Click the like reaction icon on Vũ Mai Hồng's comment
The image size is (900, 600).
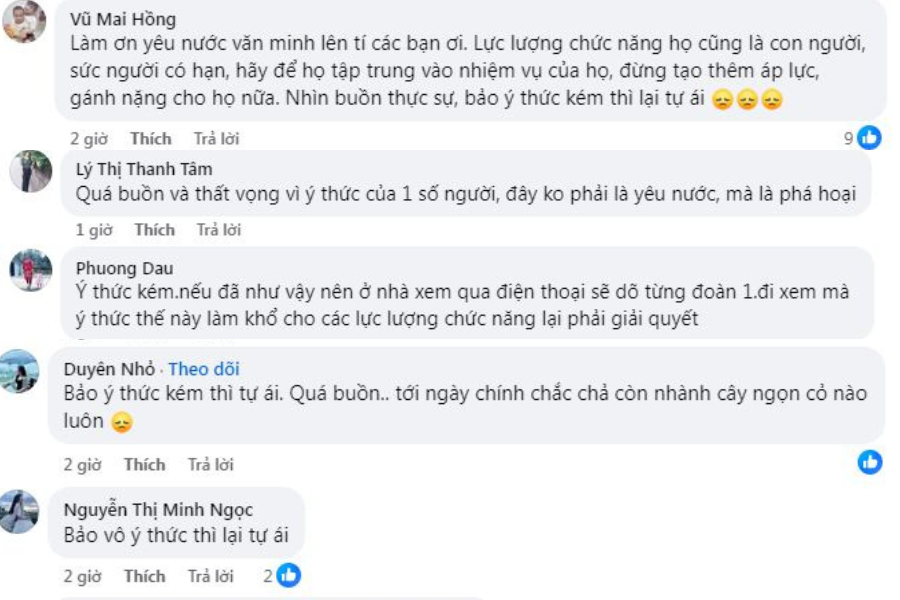click(x=869, y=138)
